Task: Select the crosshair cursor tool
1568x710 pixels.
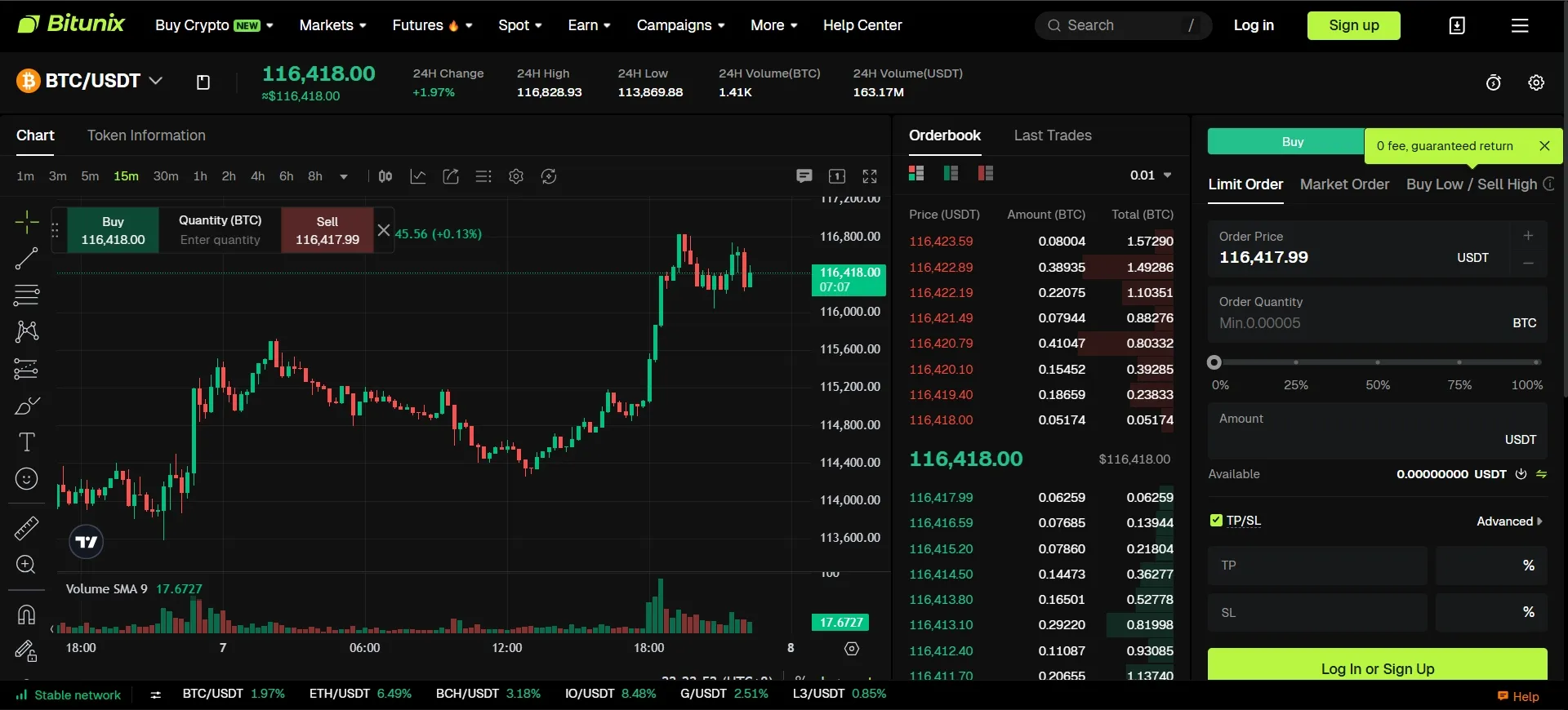Action: (x=26, y=222)
